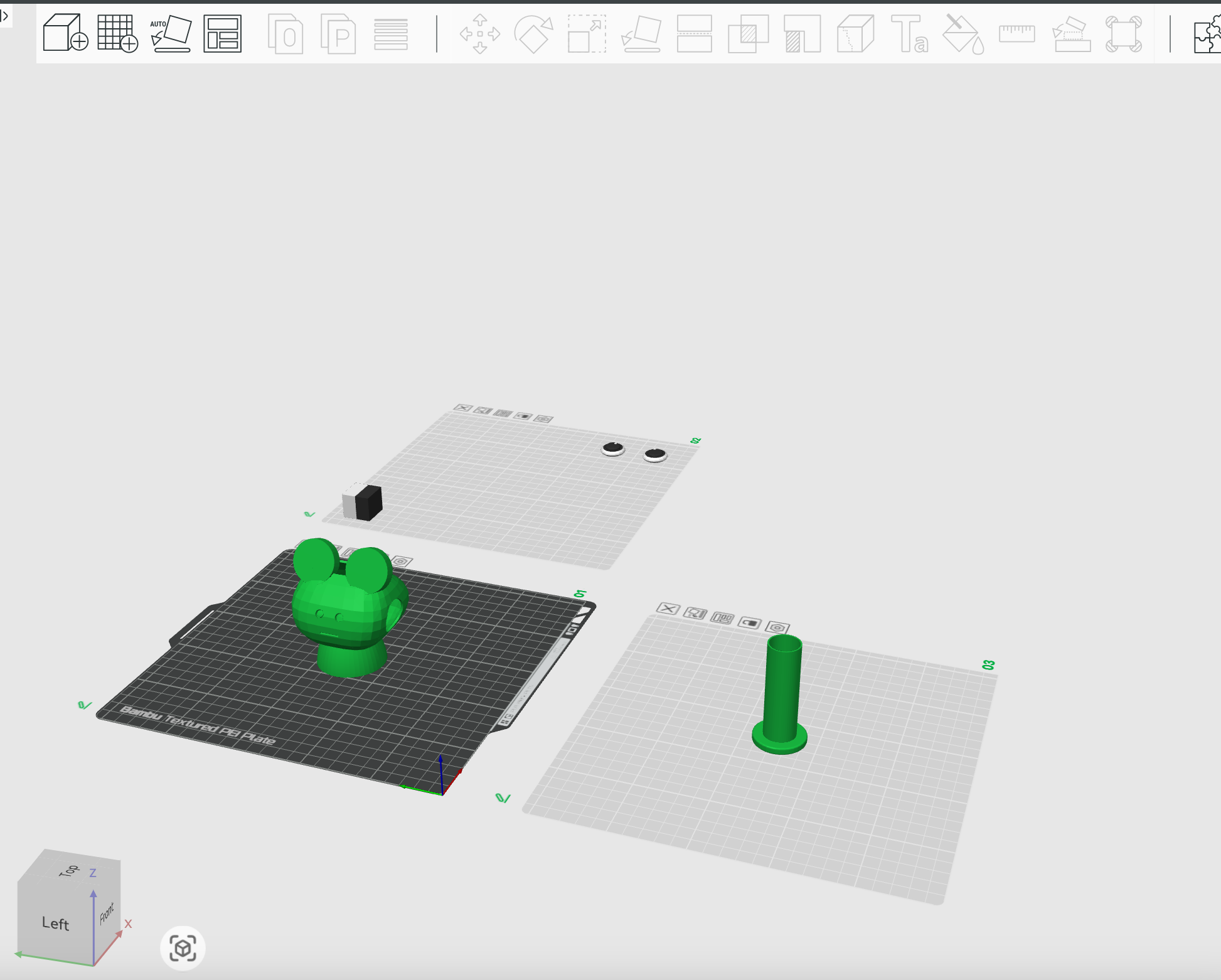
Task: Select the right black eye disc
Action: [x=655, y=455]
